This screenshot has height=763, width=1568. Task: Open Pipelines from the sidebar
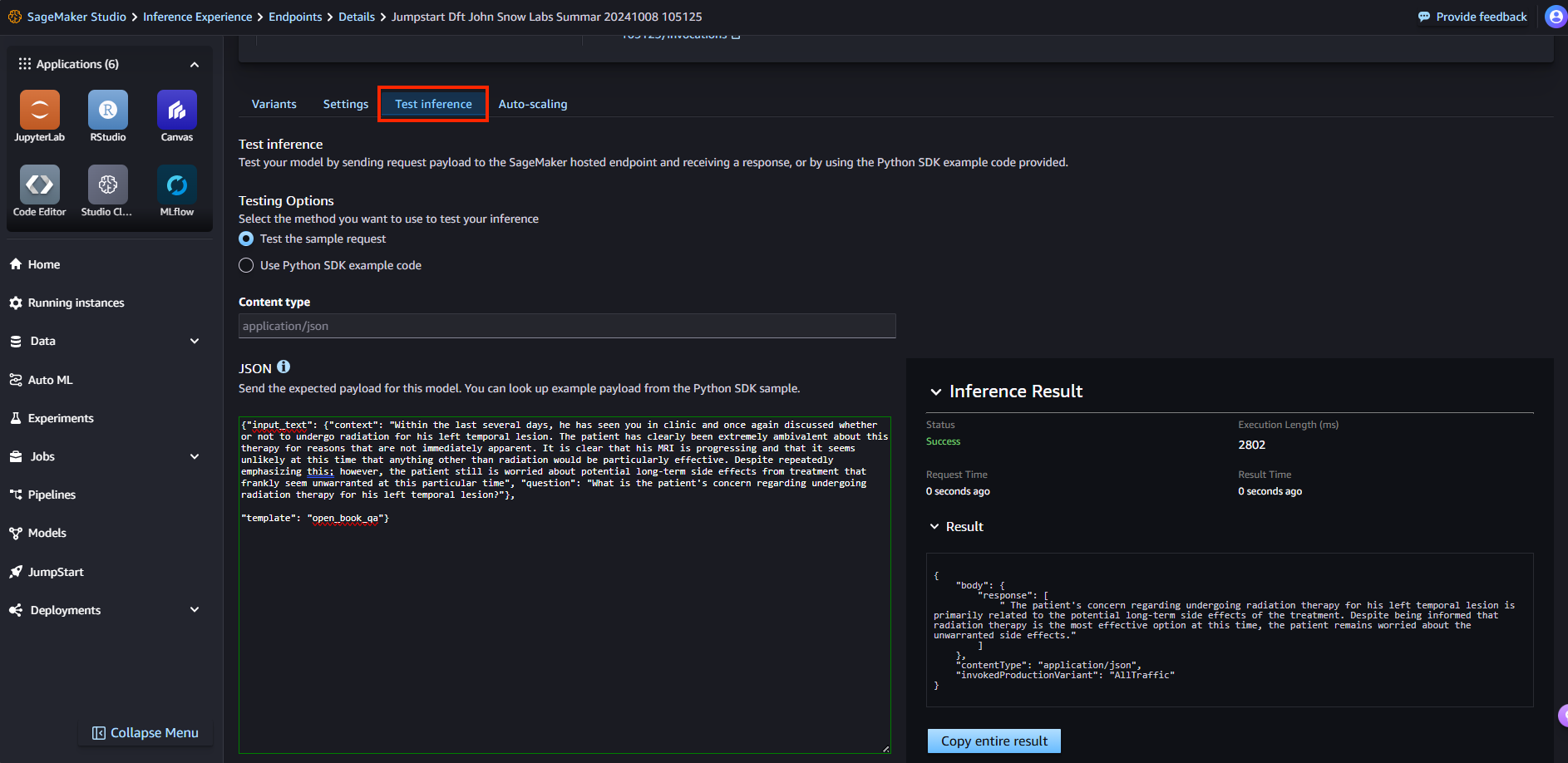(x=52, y=495)
